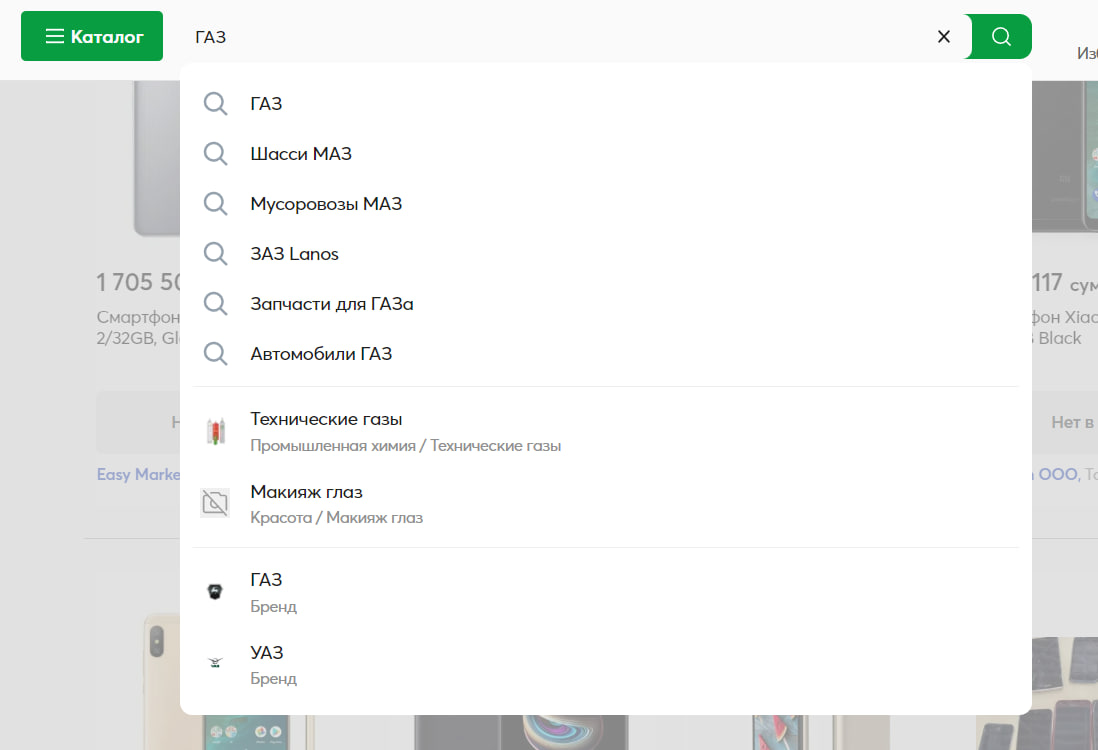Open the Макияж глаз category
Viewport: 1098px width, 750px height.
pos(606,504)
